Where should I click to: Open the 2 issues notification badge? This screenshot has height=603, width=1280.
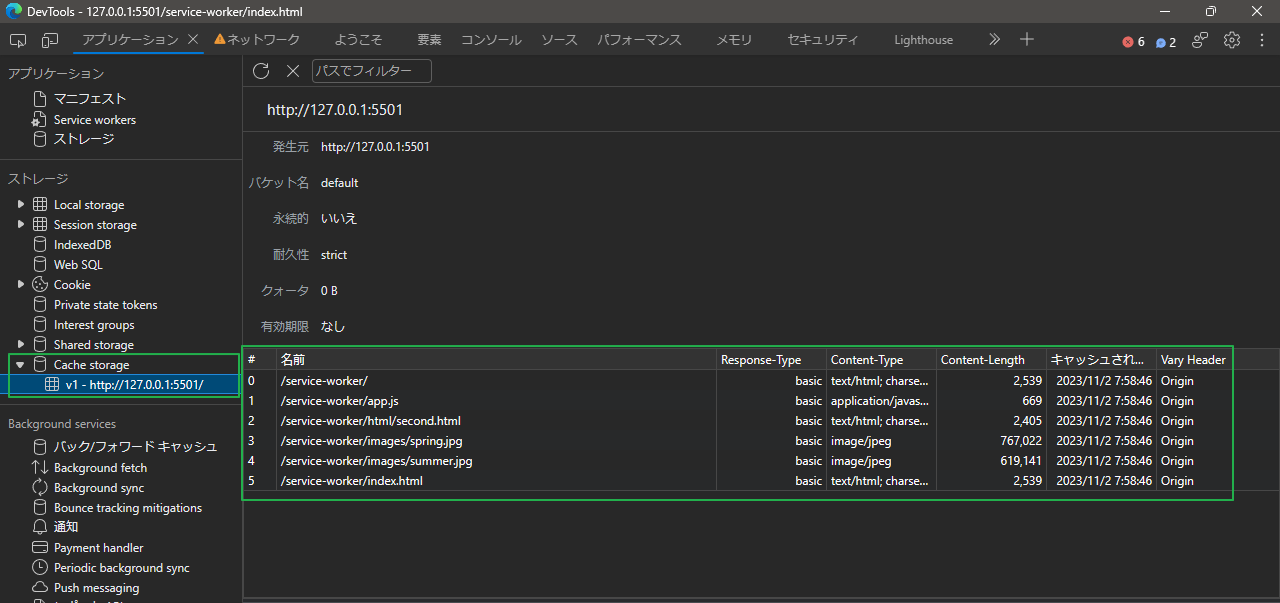coord(1165,43)
